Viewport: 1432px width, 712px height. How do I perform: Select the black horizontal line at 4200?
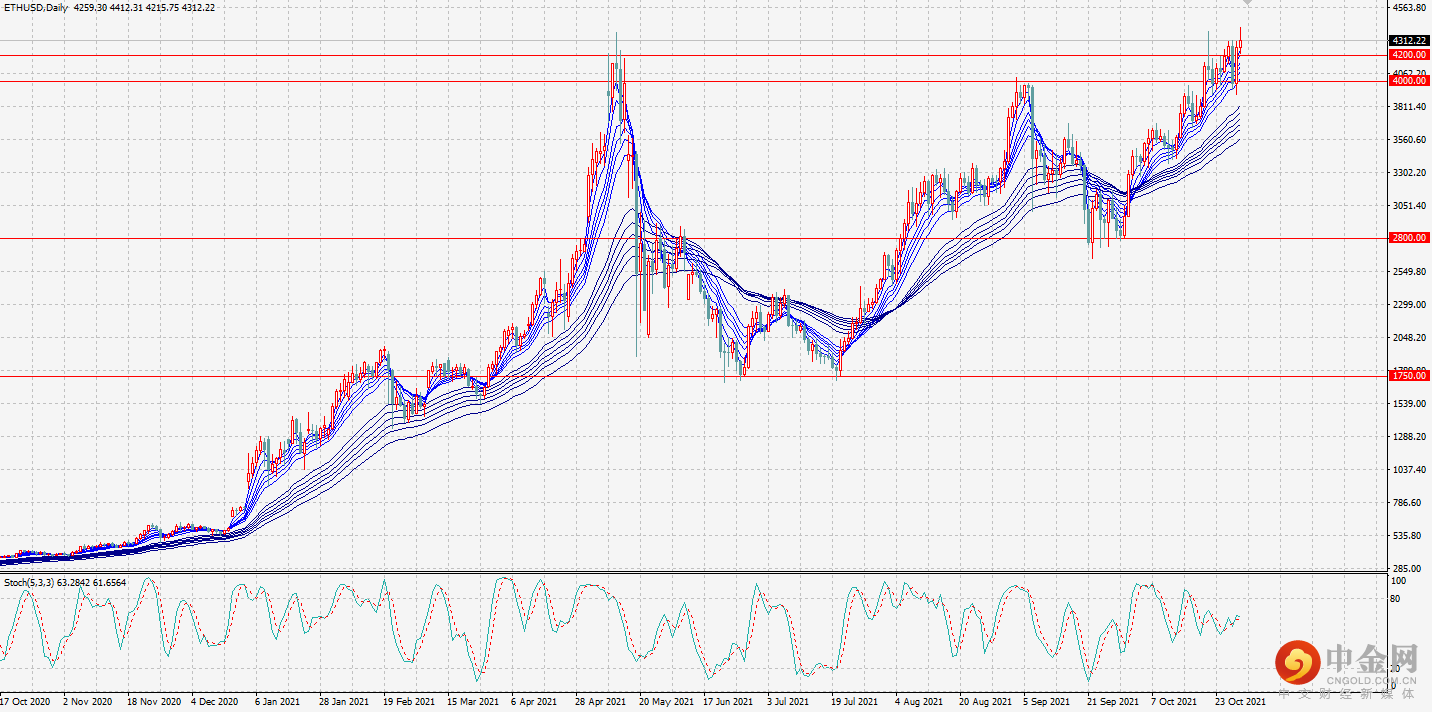[694, 55]
